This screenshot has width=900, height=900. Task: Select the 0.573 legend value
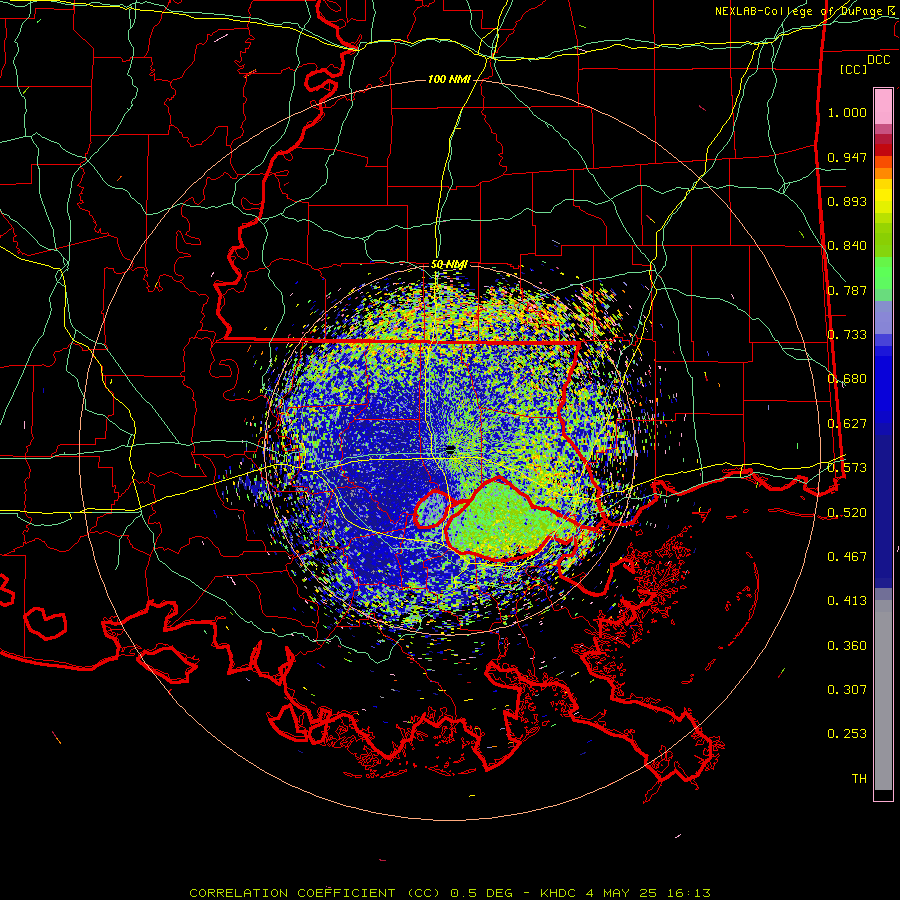(847, 468)
